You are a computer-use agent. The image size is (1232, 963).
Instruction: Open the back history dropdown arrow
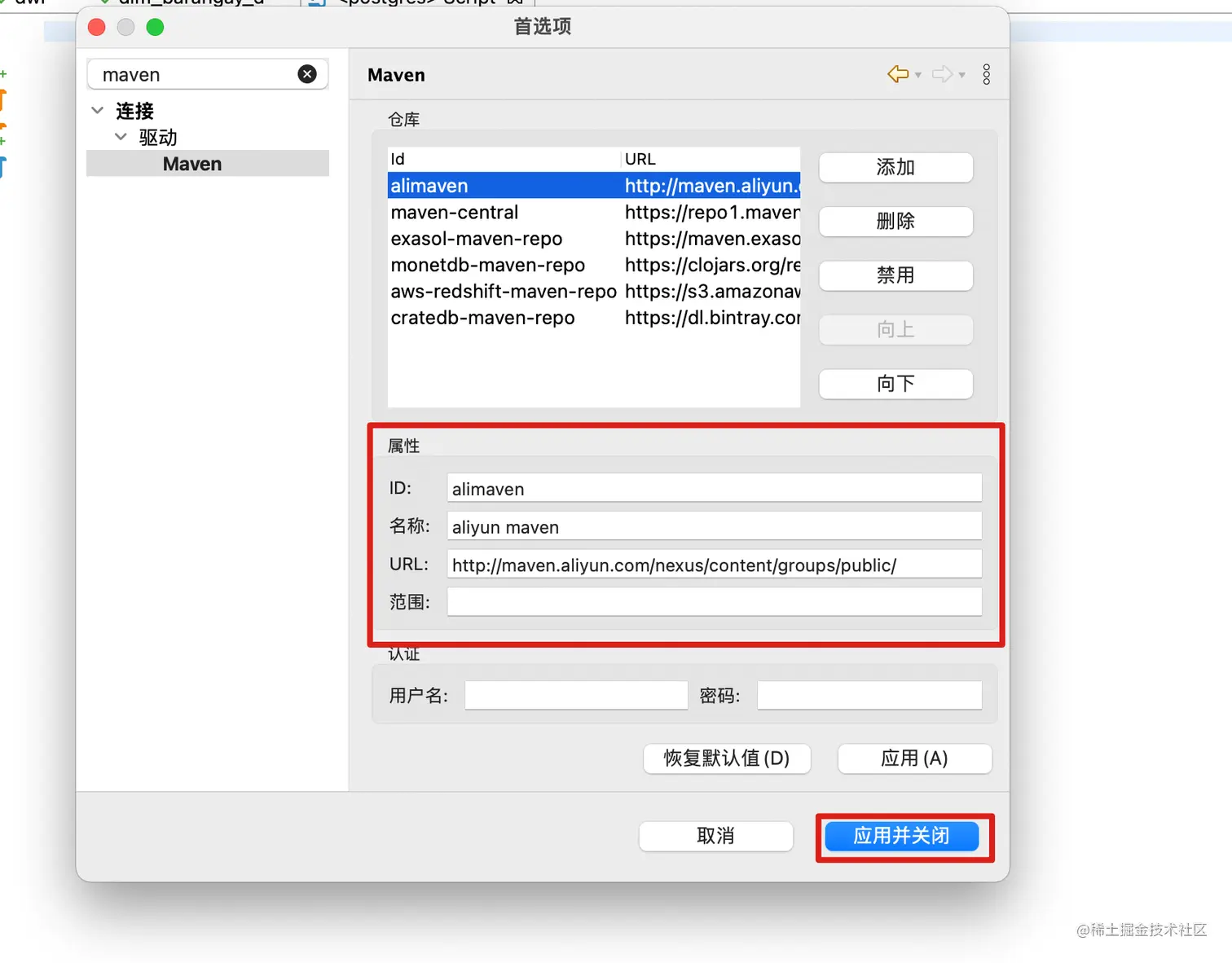918,75
